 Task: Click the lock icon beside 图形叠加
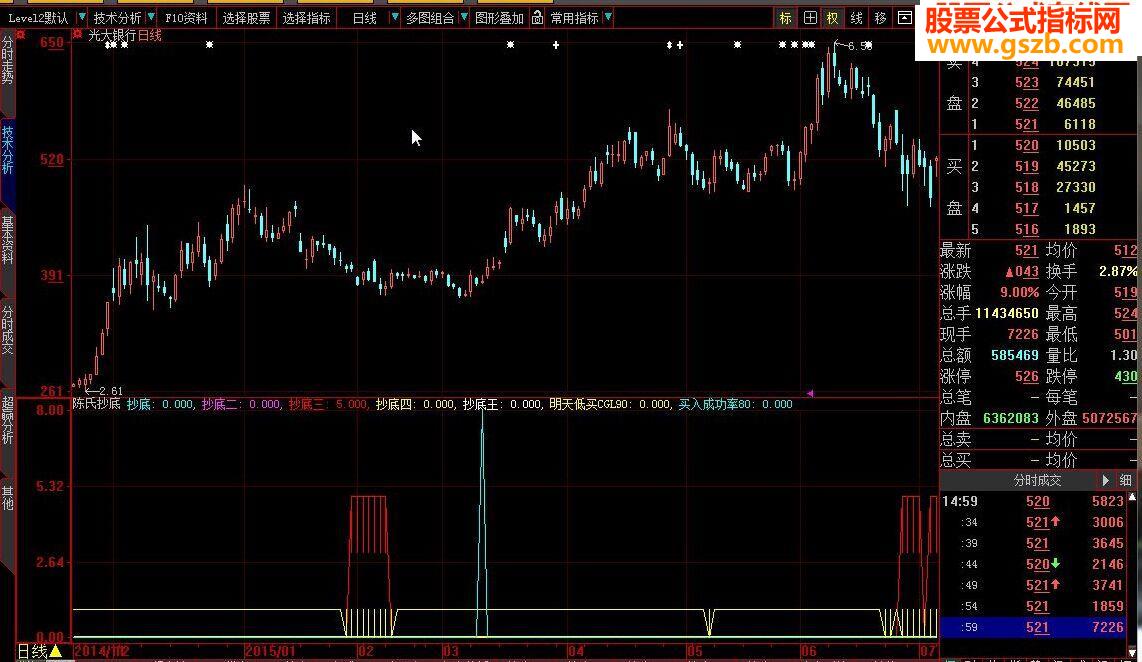point(537,17)
